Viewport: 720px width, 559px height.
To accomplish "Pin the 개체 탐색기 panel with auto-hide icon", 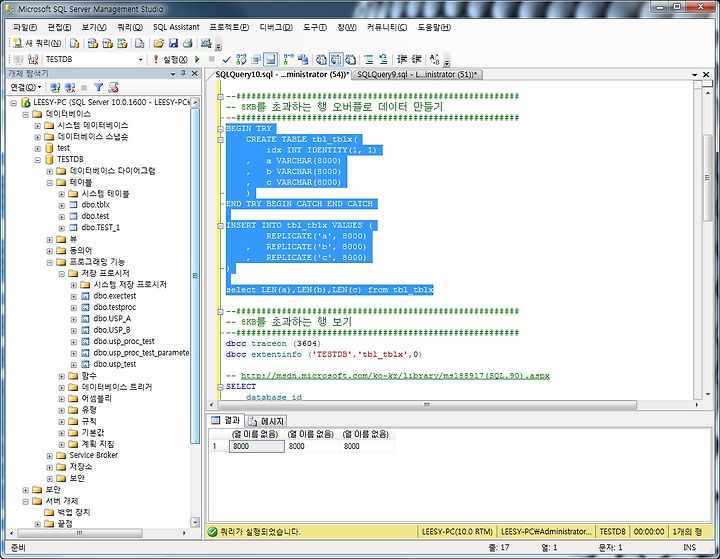I will coord(183,73).
